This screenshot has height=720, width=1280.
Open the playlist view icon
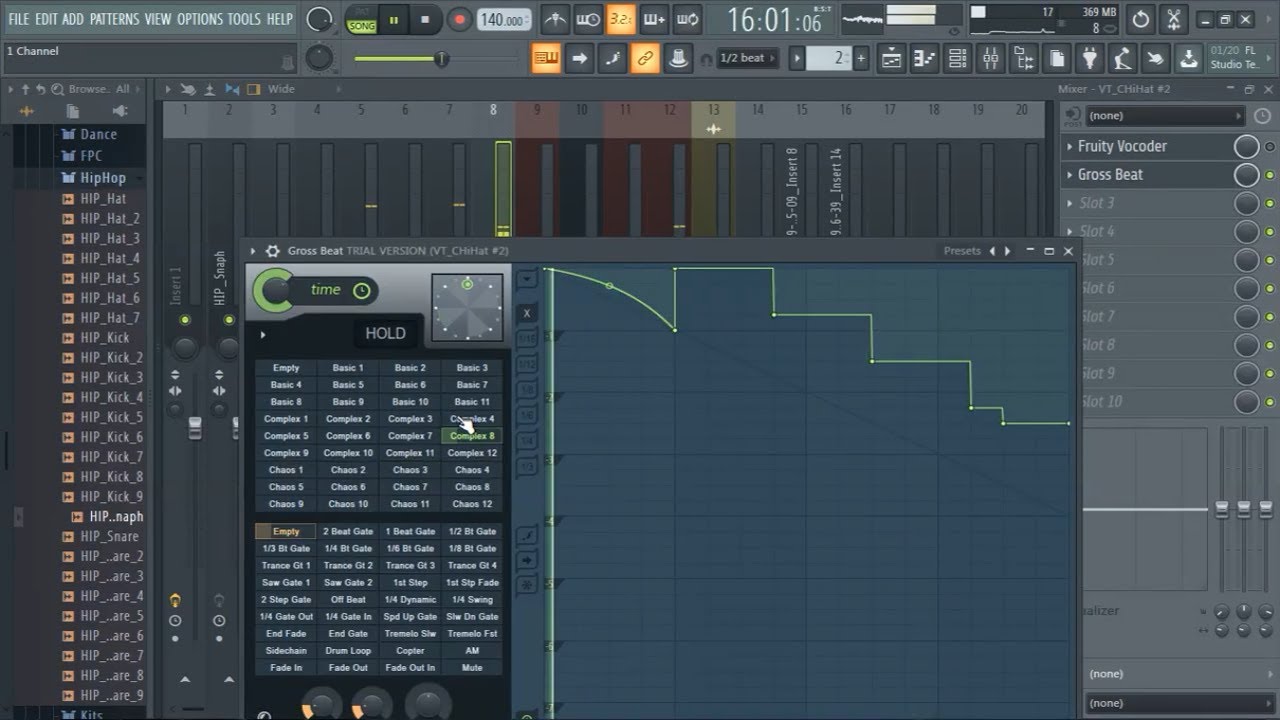[x=891, y=58]
